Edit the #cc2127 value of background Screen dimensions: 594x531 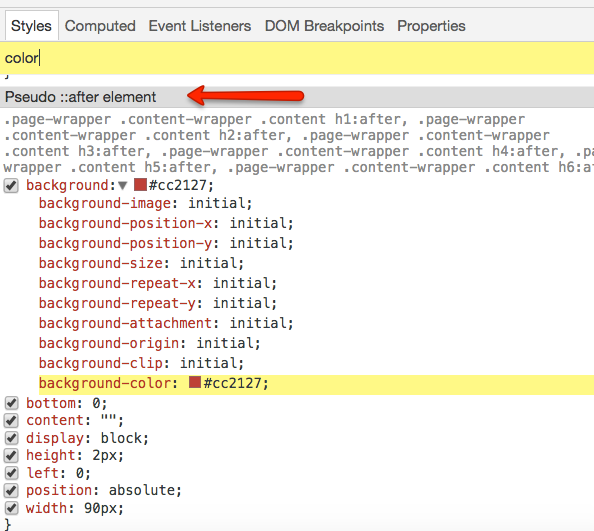(178, 185)
